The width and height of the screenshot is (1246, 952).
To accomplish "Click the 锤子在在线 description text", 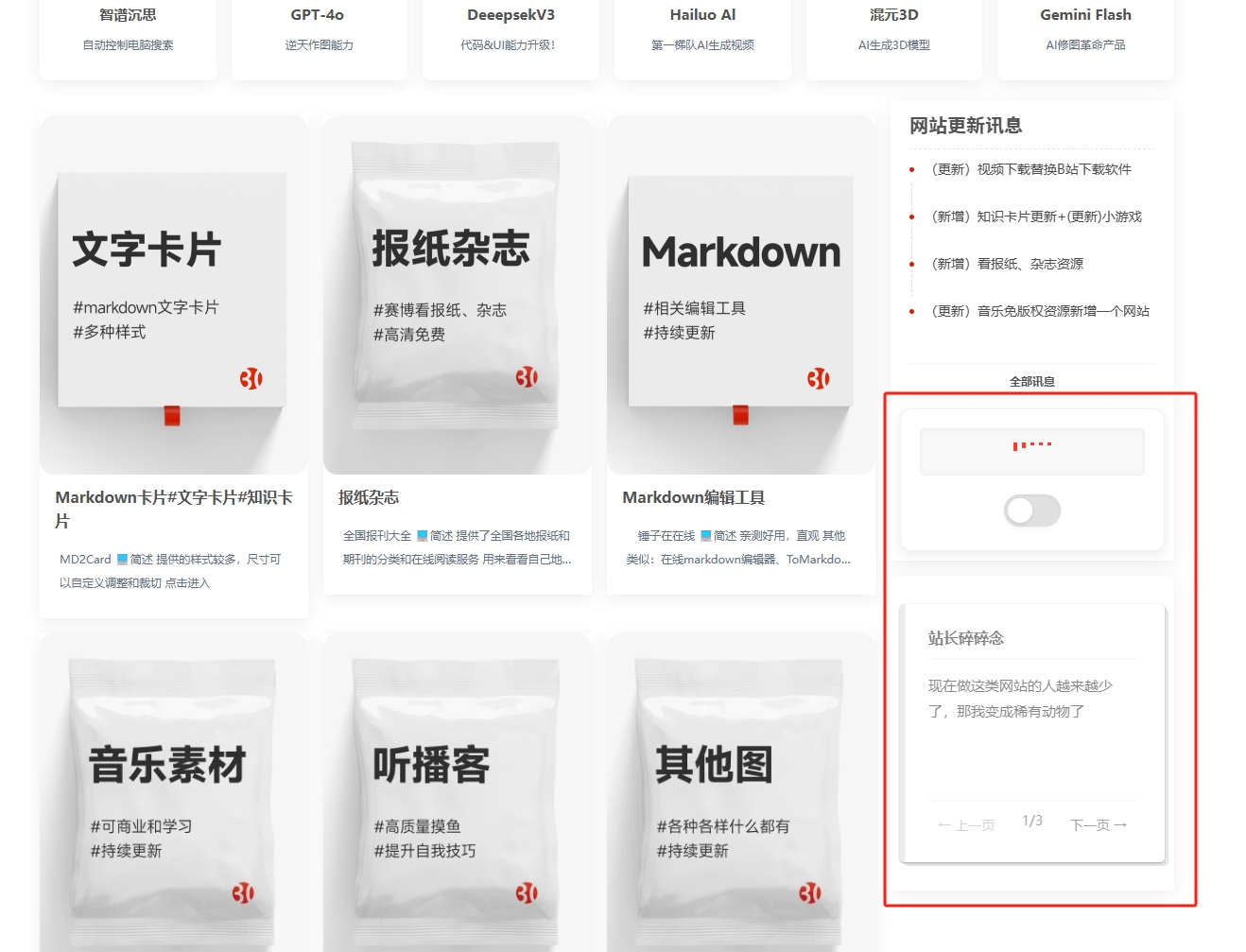I will (x=738, y=547).
